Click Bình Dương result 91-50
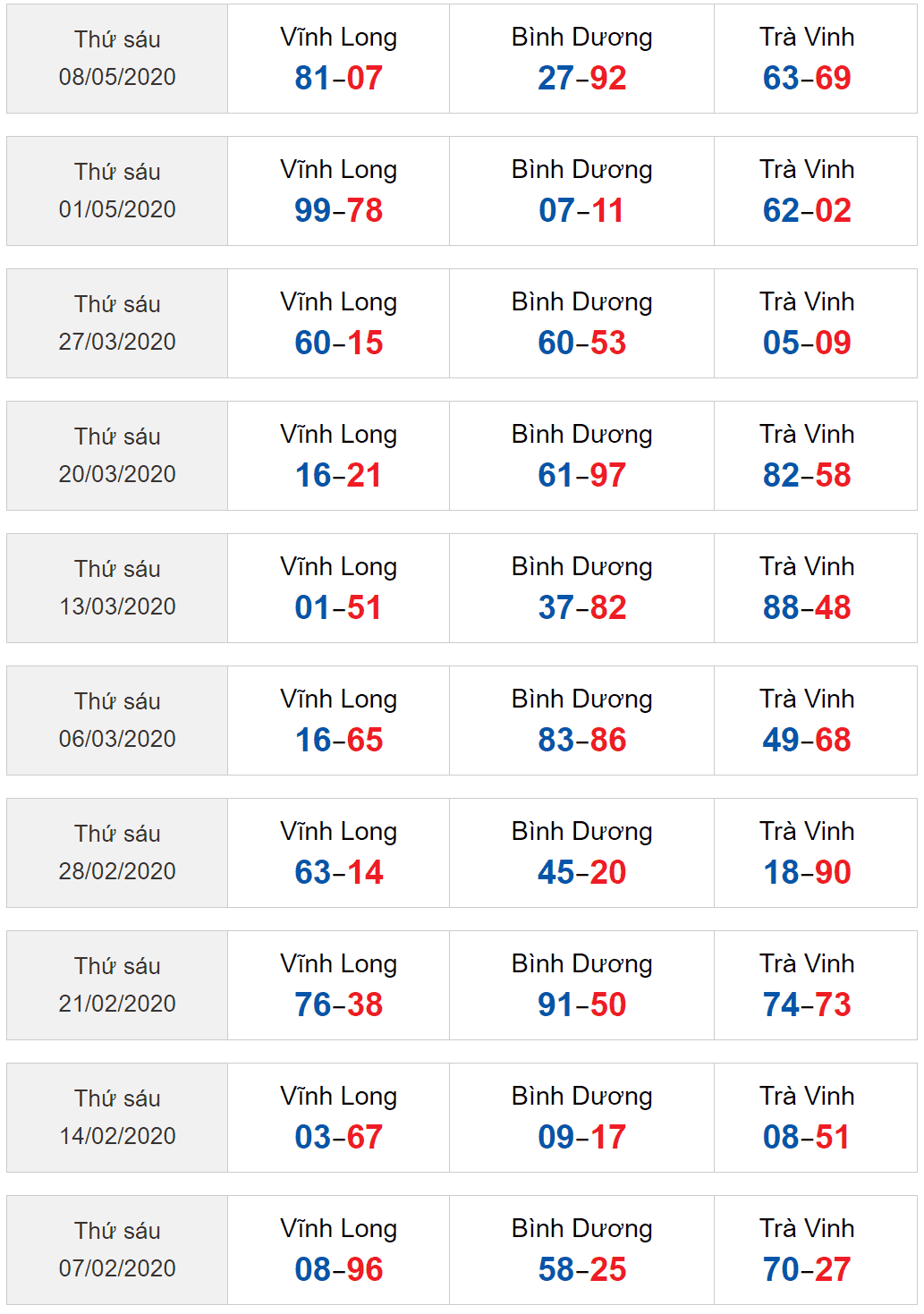The image size is (924, 1314). (582, 1005)
